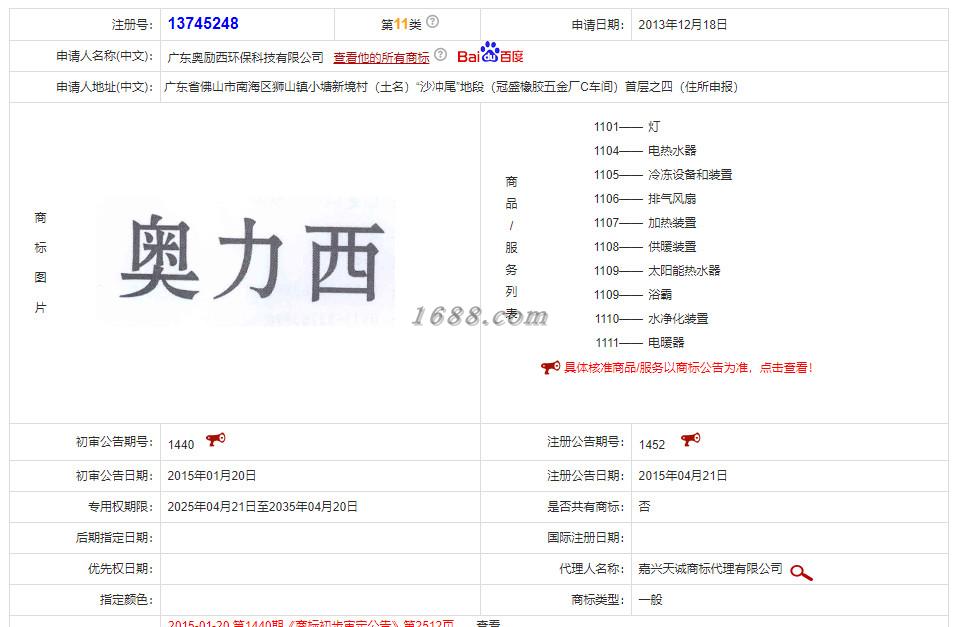958x627 pixels.
Task: Select goods item 1106 排气风扇
Action: click(645, 199)
